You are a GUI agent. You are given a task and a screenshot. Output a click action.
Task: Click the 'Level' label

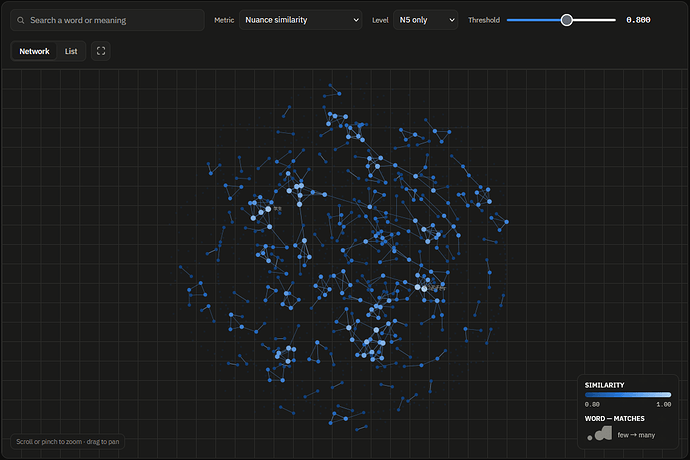(x=380, y=20)
